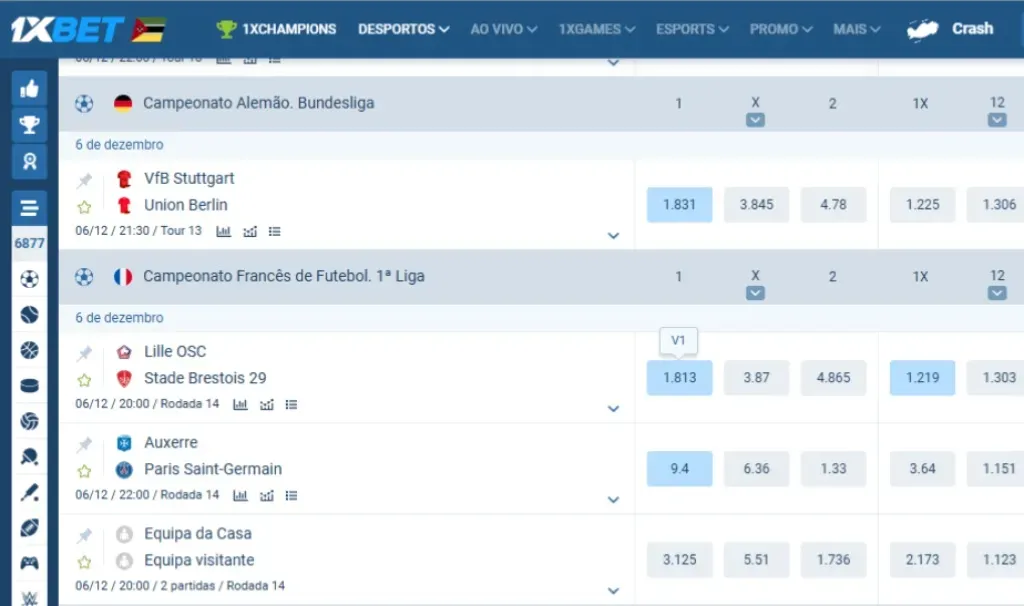Select the ice hockey icon in sidebar
Image resolution: width=1024 pixels, height=606 pixels.
click(x=29, y=383)
